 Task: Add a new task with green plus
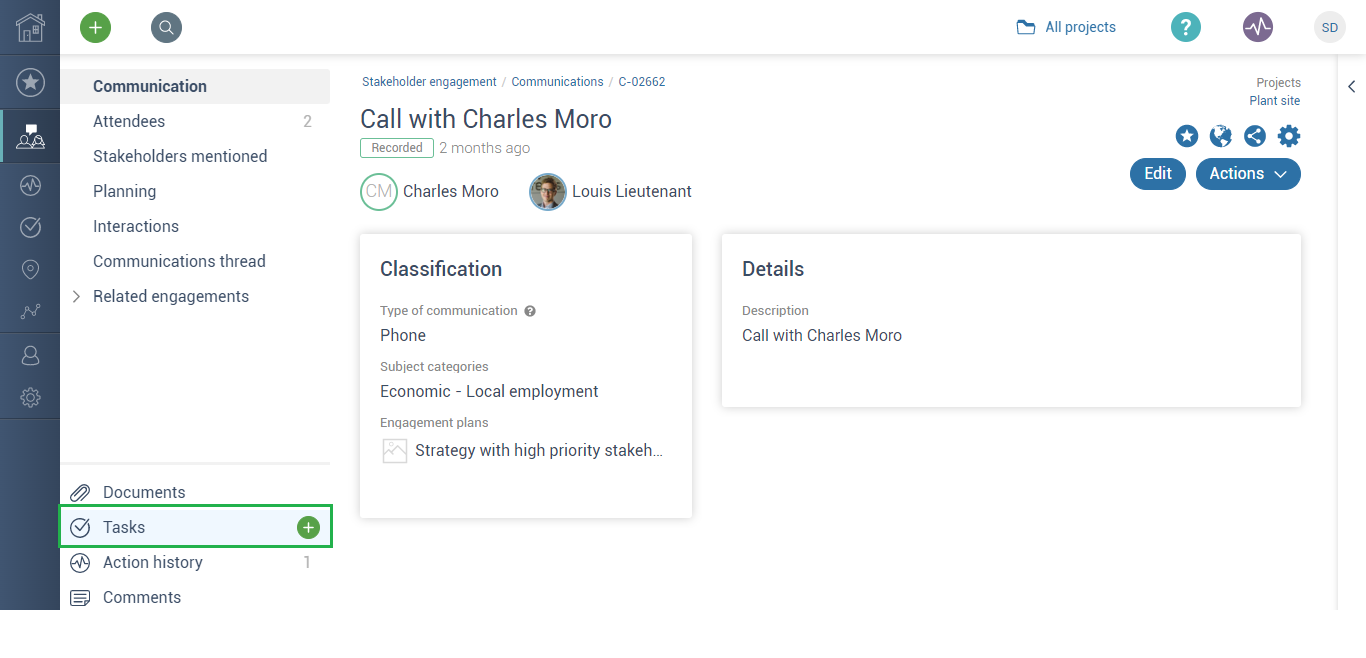(308, 527)
